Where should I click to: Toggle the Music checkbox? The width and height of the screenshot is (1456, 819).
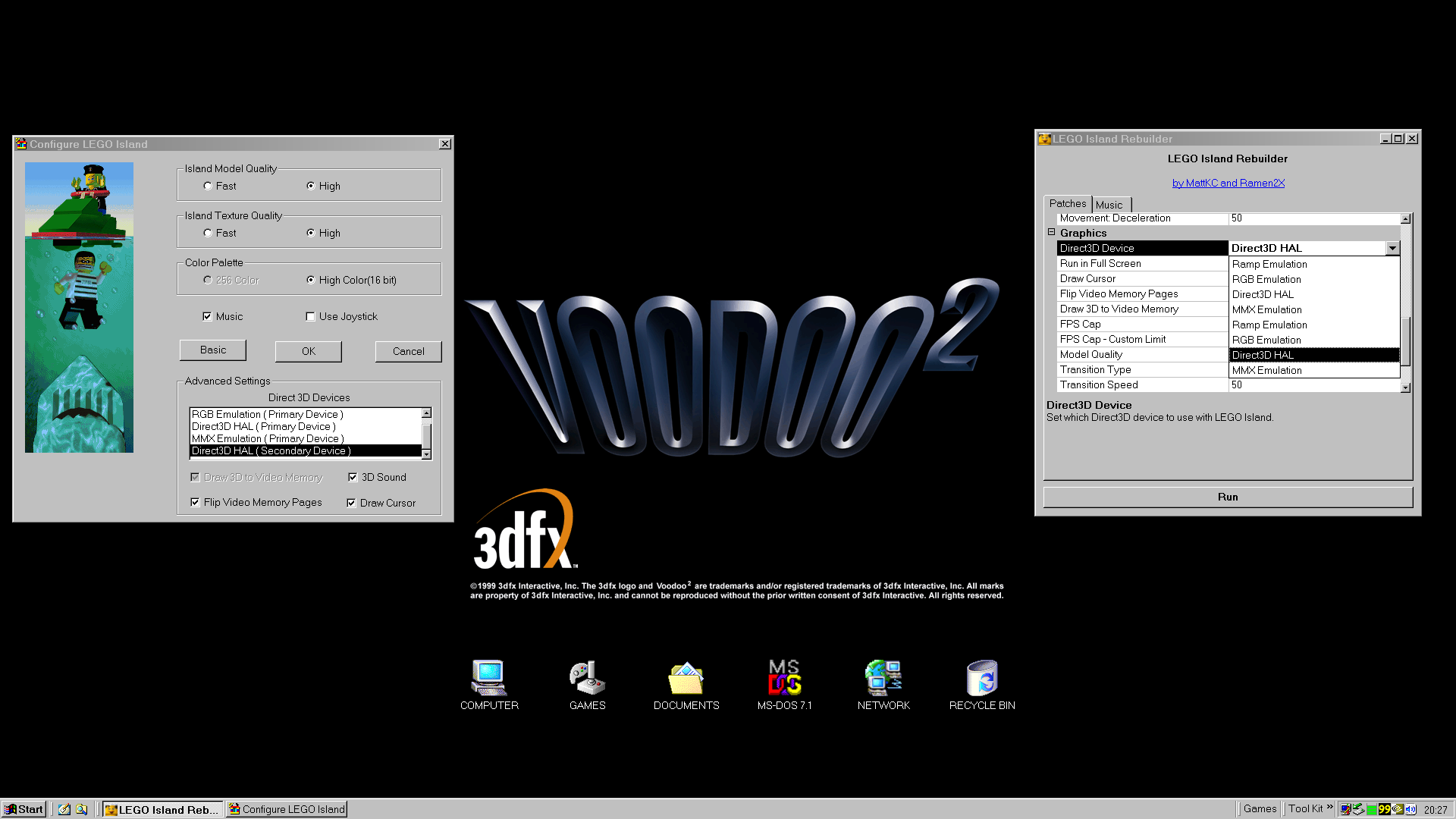tap(223, 316)
